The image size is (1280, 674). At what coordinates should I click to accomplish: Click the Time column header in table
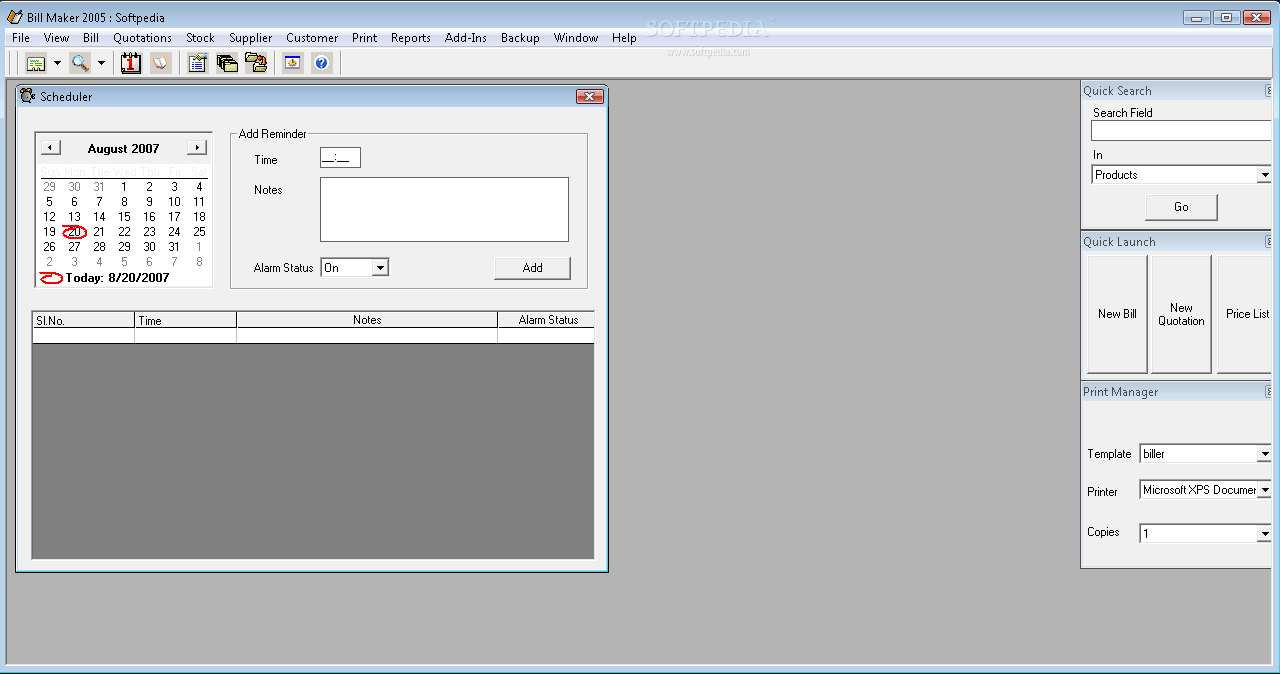coord(185,320)
